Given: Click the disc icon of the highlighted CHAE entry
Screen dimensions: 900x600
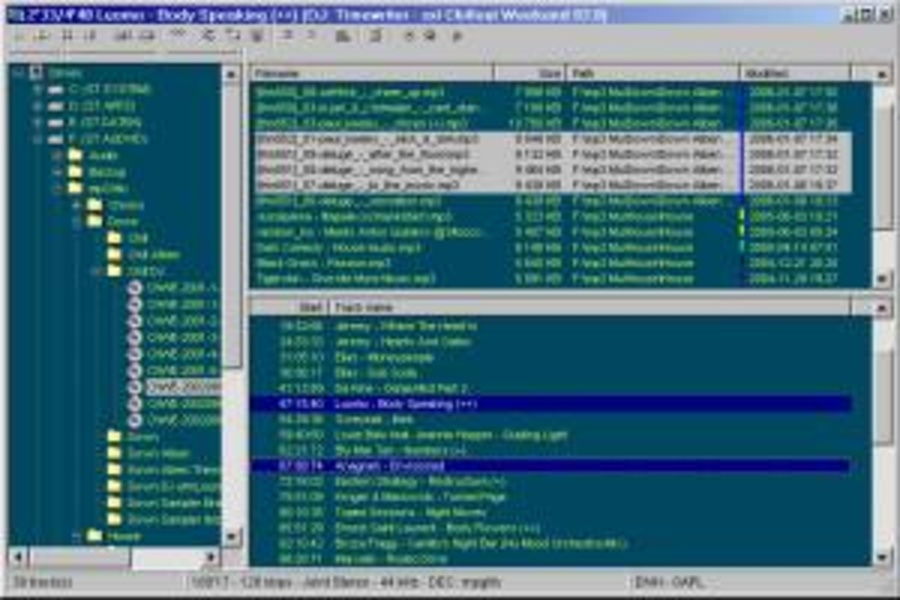Looking at the screenshot, I should tap(135, 388).
